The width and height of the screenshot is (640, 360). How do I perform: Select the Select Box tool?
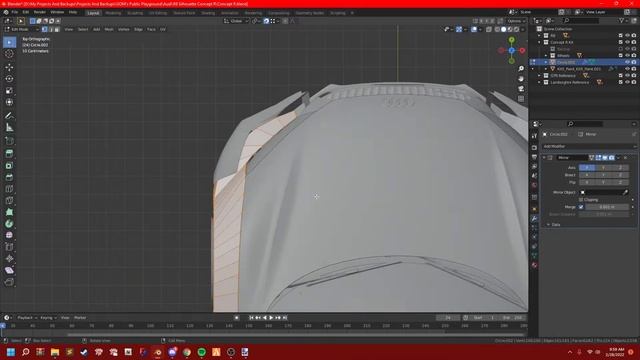[x=9, y=42]
